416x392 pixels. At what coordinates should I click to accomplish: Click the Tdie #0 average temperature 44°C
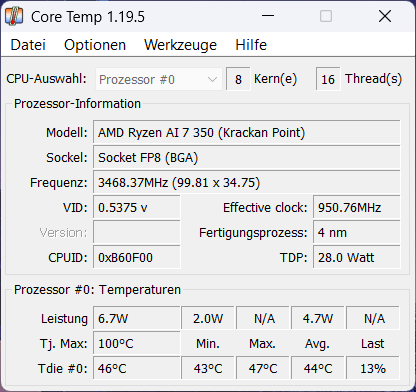click(x=318, y=368)
